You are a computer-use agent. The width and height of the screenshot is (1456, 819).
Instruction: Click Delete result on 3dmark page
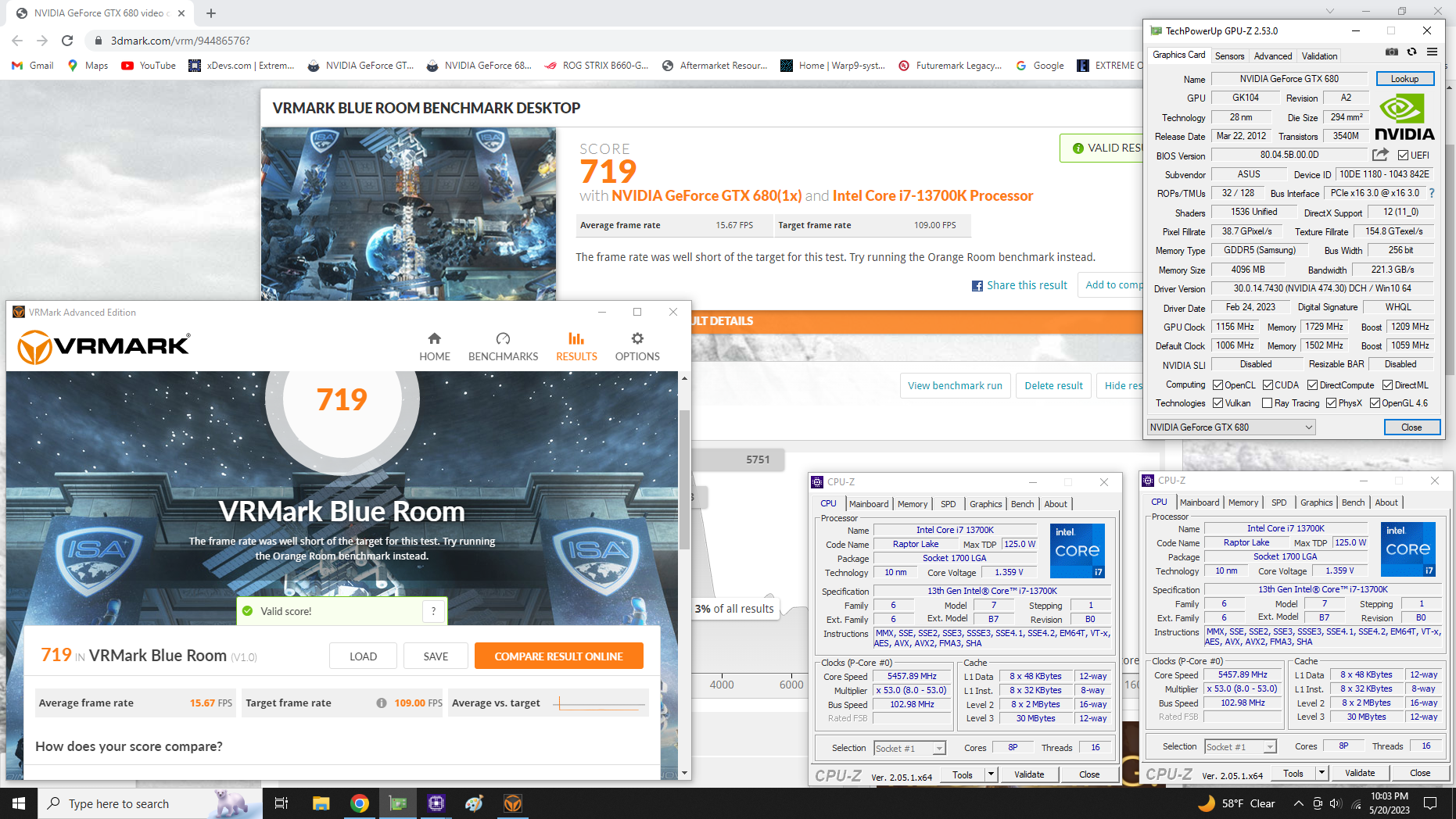point(1053,385)
